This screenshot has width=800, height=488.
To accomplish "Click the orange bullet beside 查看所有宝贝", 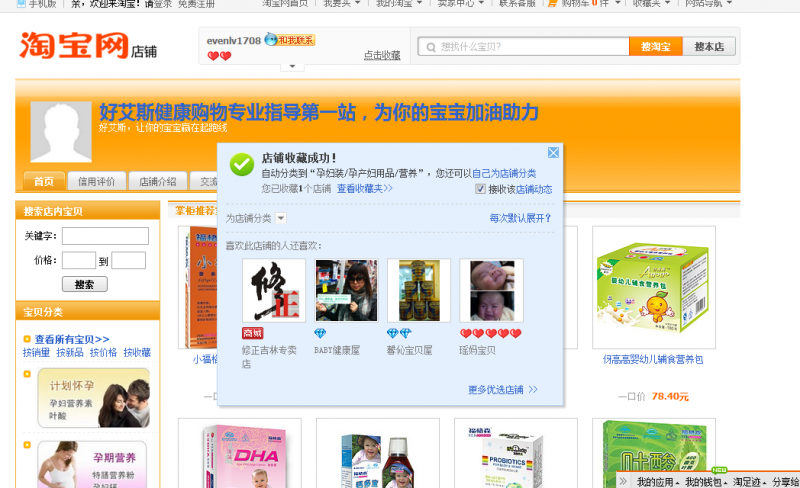I will click(x=27, y=339).
